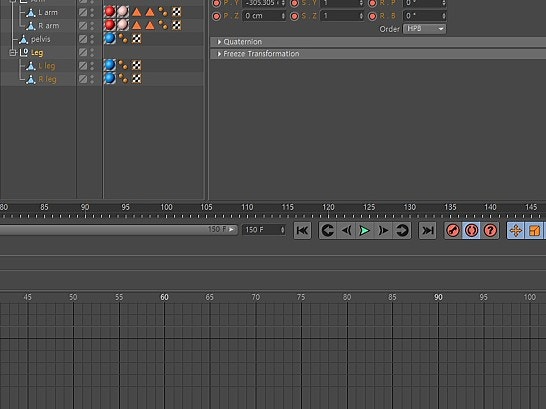Screen dimensions: 546x409
Task: Collapse the Leg hierarchy in object tree
Action: (13, 53)
